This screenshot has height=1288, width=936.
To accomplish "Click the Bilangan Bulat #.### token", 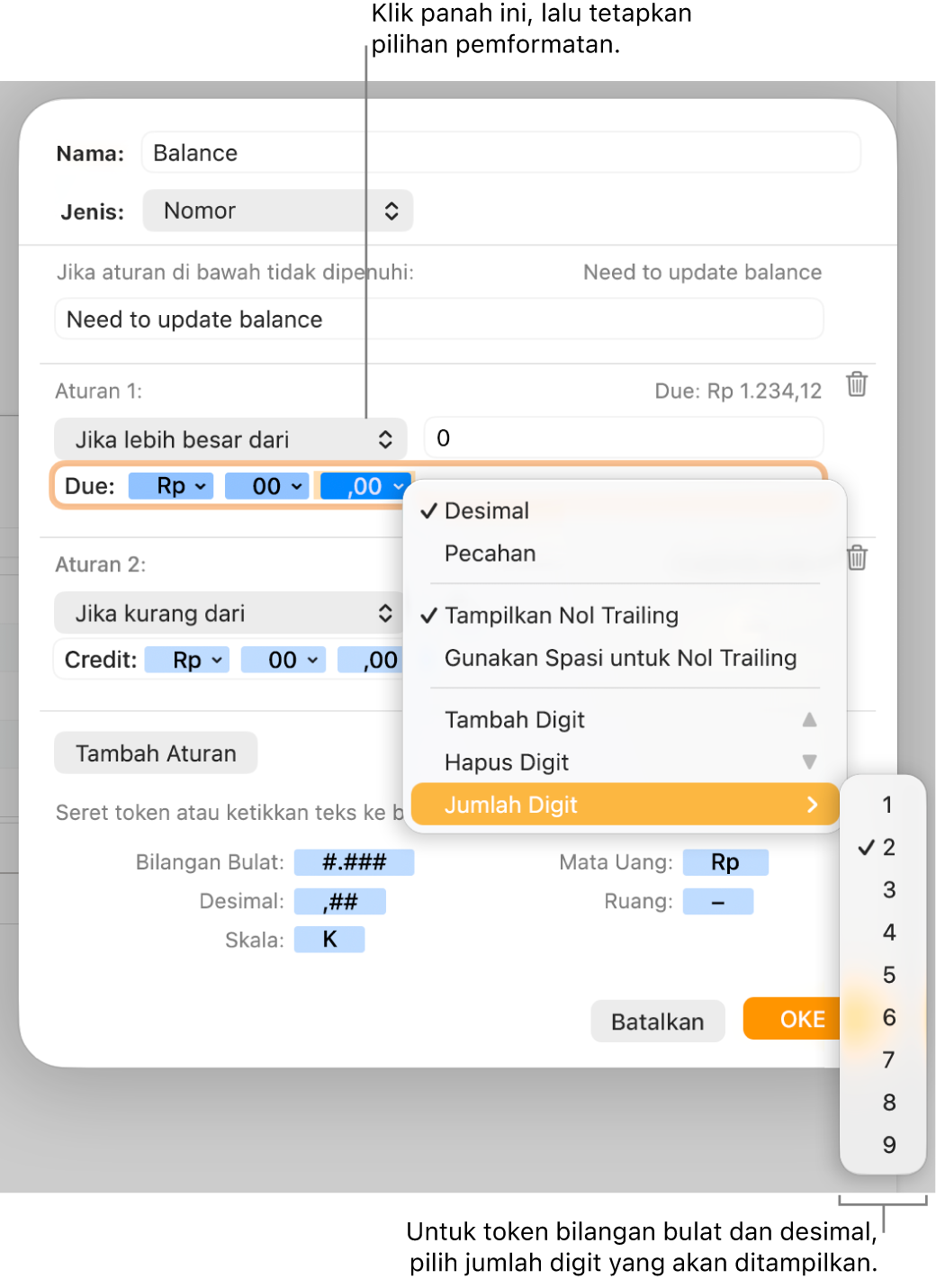I will [355, 862].
